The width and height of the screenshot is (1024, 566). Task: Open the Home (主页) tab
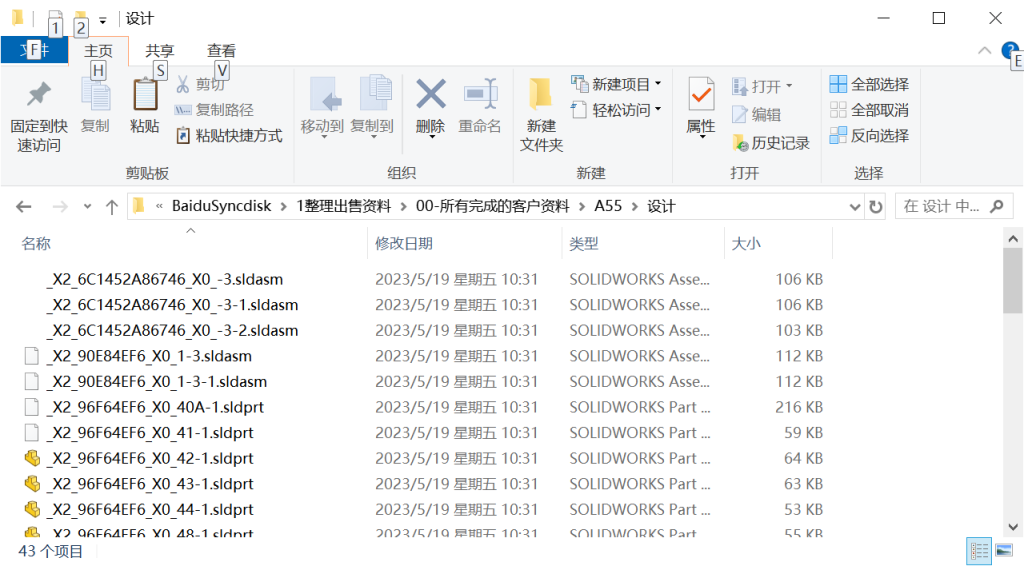click(x=98, y=51)
